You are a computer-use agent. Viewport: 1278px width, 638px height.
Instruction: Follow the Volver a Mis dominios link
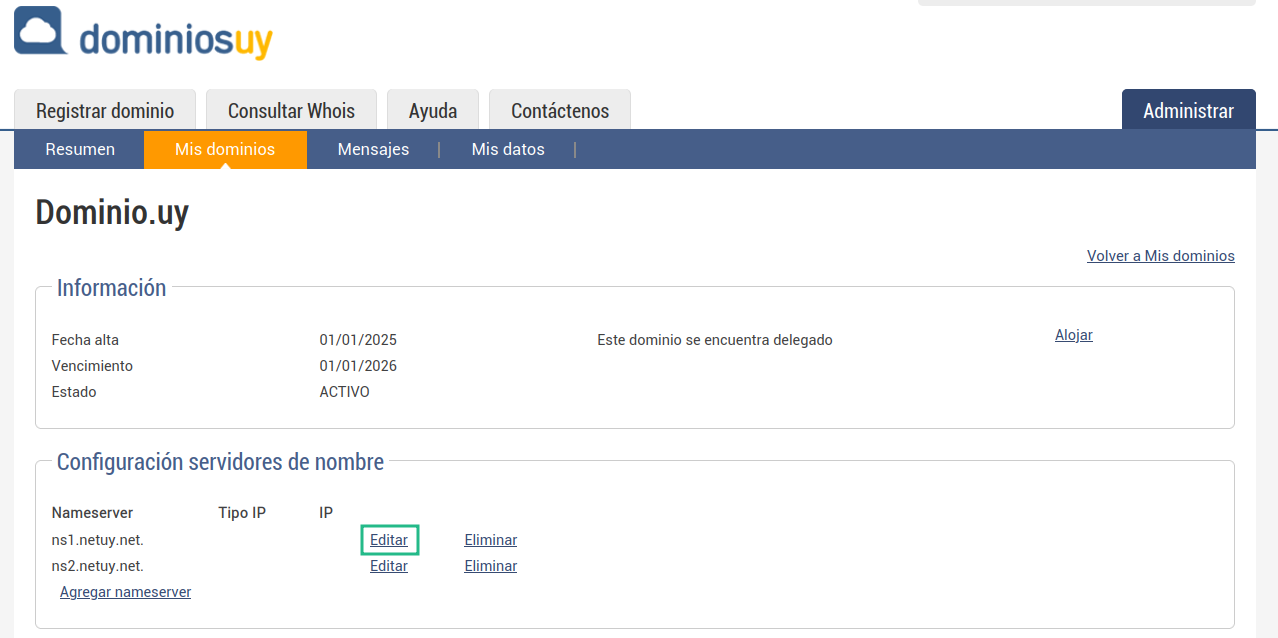pyautogui.click(x=1160, y=256)
